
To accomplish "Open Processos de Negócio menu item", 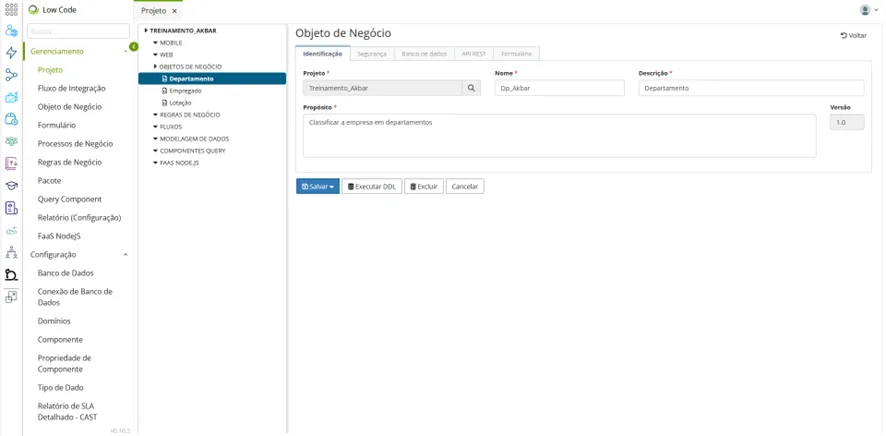I will coord(75,143).
